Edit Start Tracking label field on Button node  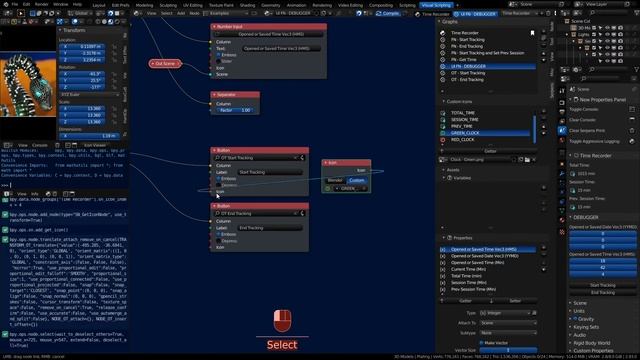point(269,172)
